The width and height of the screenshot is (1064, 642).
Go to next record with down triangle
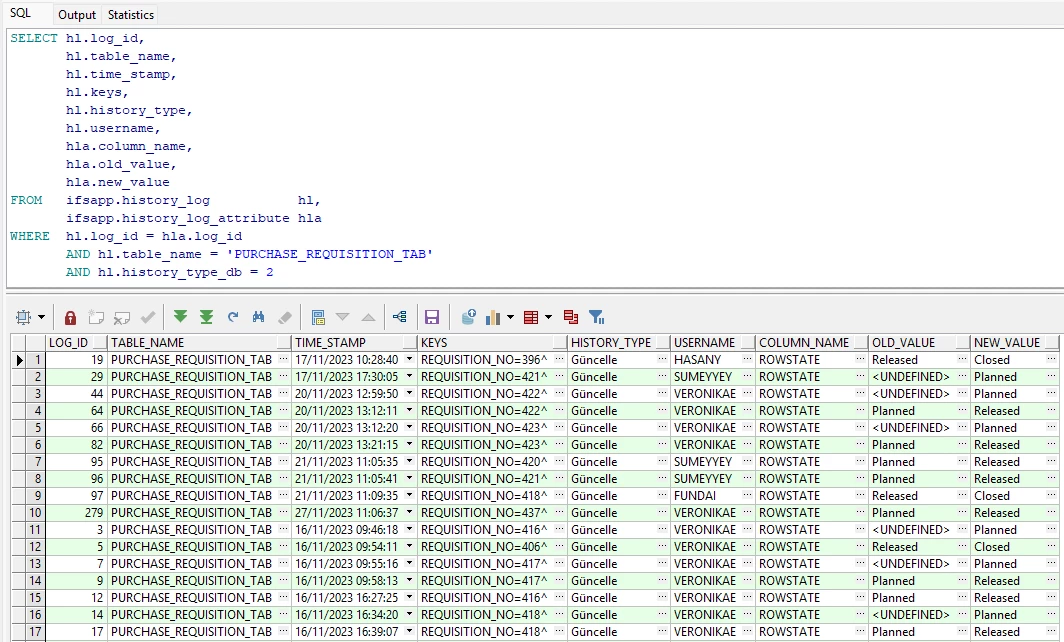343,317
